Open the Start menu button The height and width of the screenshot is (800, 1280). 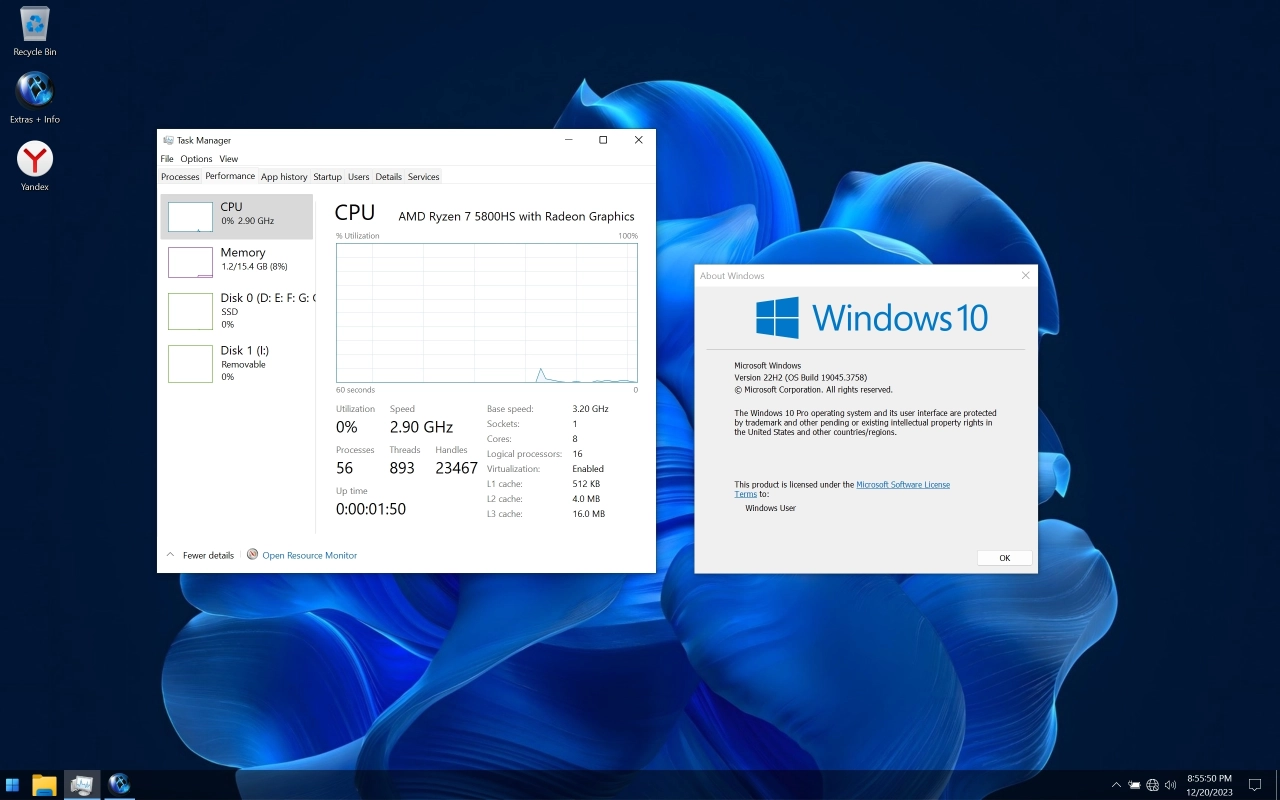click(x=13, y=784)
